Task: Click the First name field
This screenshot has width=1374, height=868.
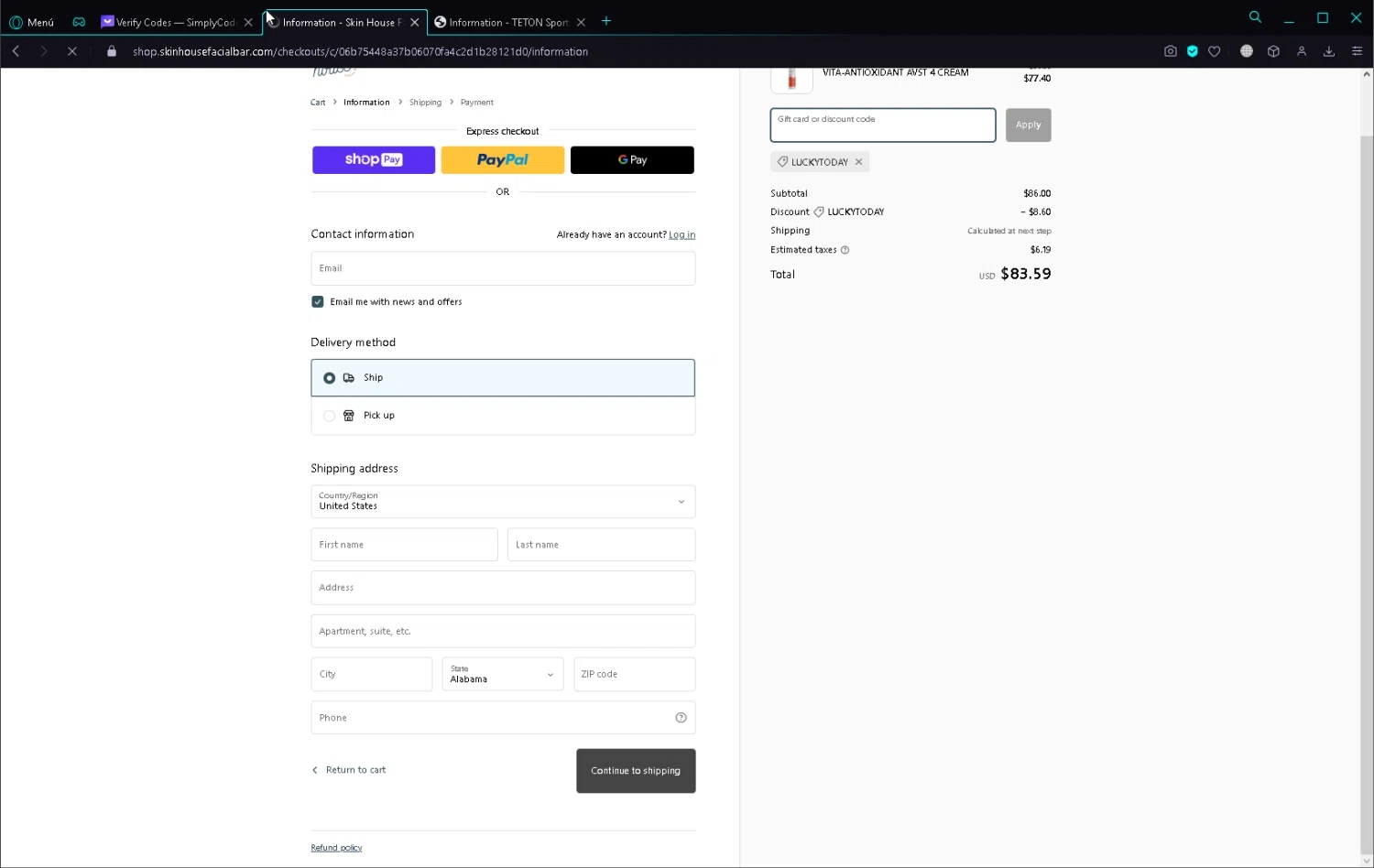Action: pos(404,545)
